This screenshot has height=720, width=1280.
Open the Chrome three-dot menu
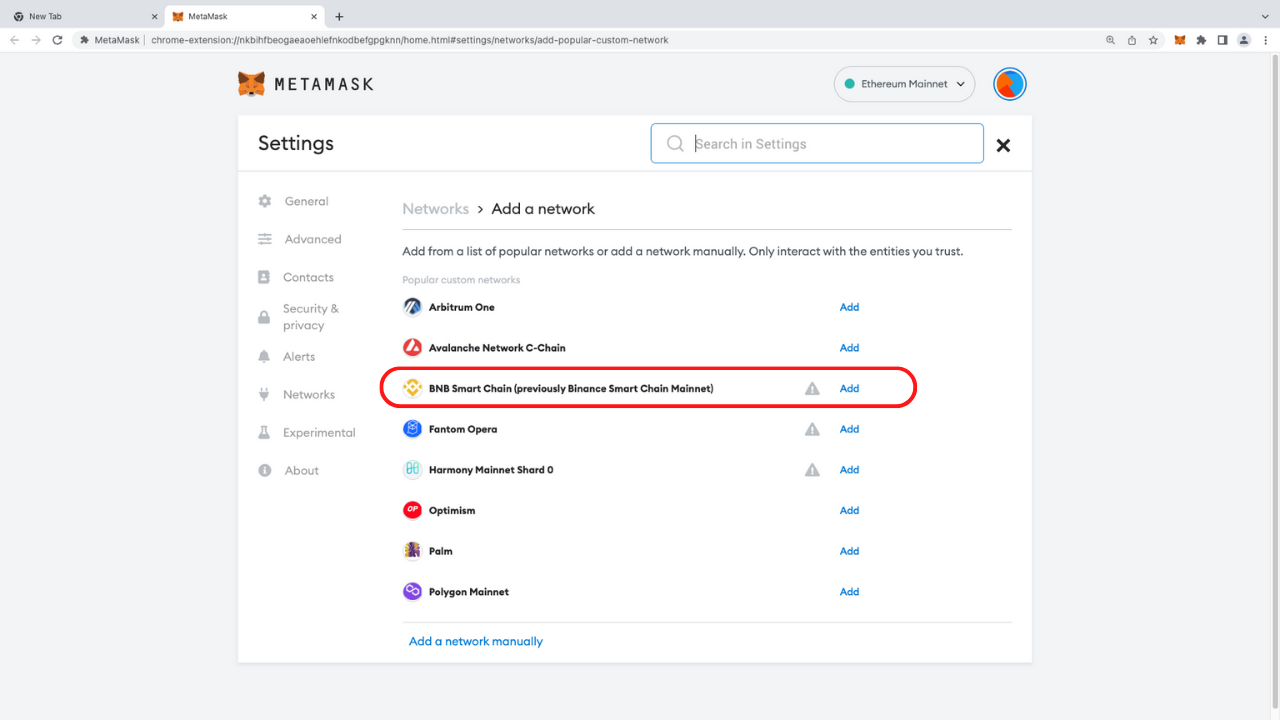coord(1265,40)
